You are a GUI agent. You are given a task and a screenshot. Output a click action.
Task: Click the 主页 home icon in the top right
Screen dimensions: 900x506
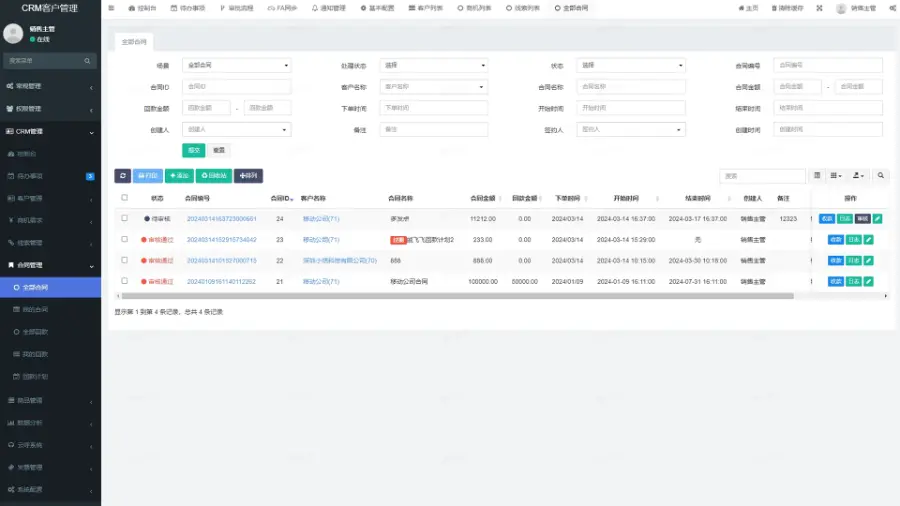tap(747, 8)
